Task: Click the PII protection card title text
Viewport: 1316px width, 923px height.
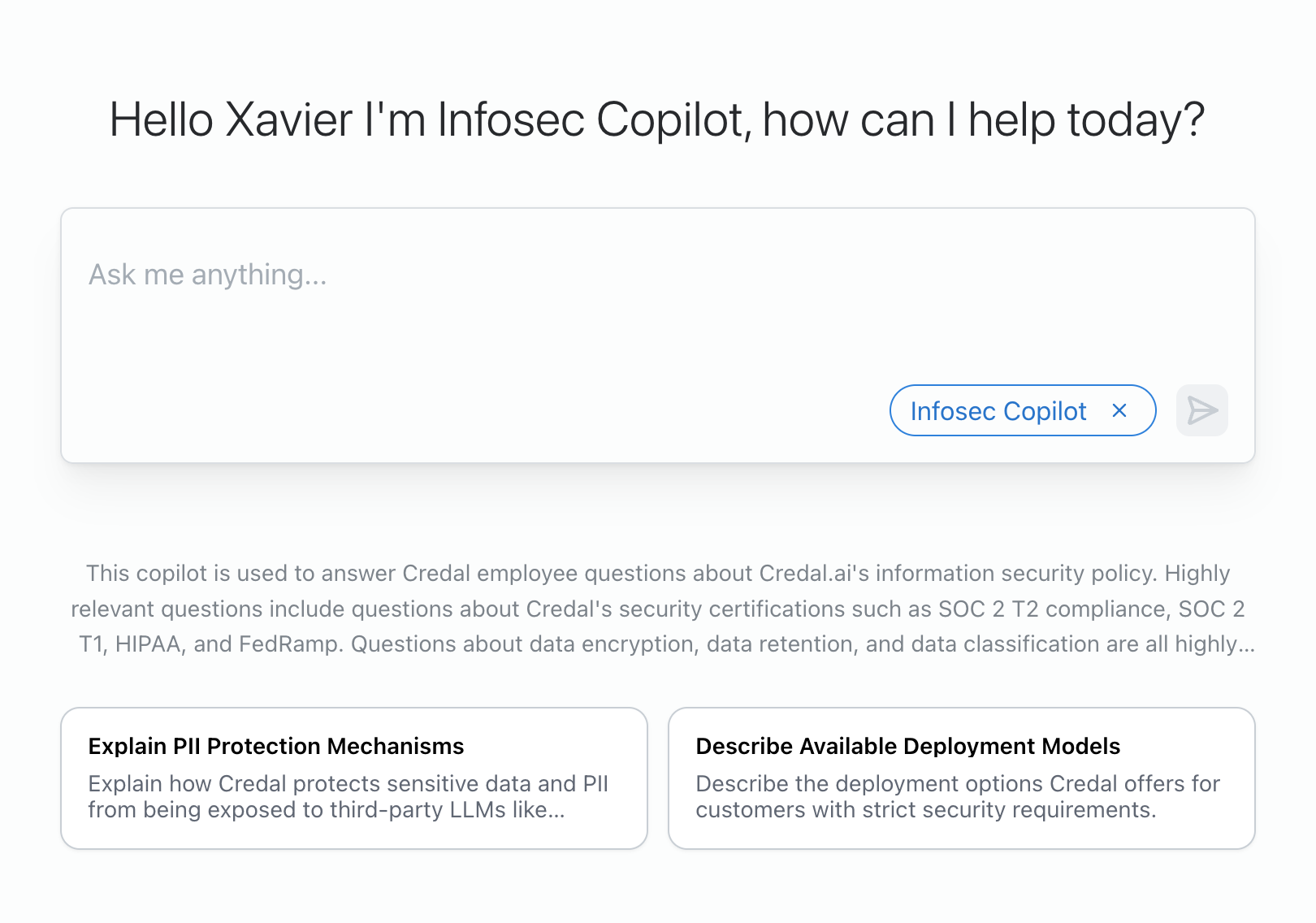Action: tap(275, 746)
